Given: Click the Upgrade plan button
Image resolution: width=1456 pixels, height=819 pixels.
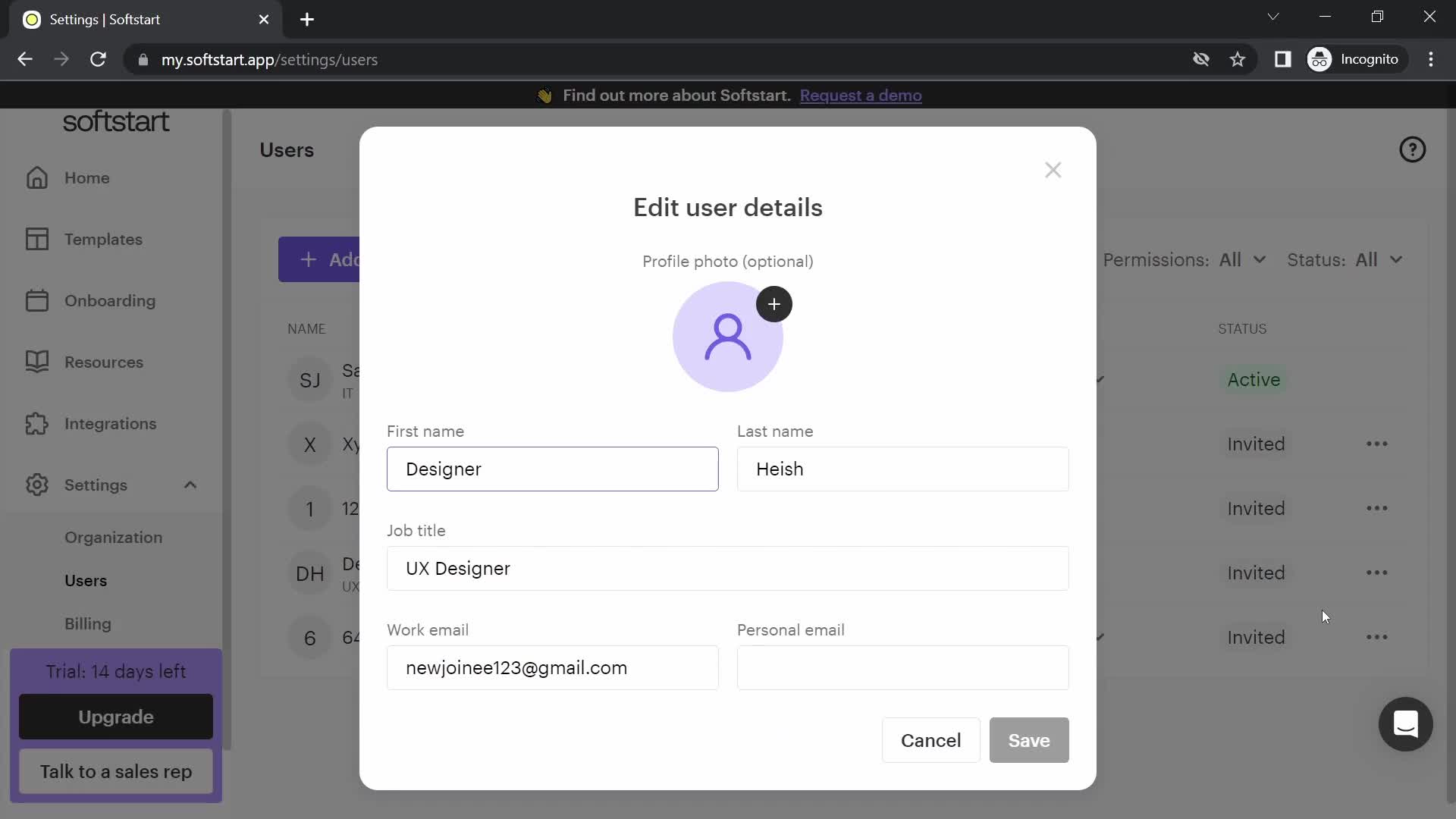Looking at the screenshot, I should (115, 717).
